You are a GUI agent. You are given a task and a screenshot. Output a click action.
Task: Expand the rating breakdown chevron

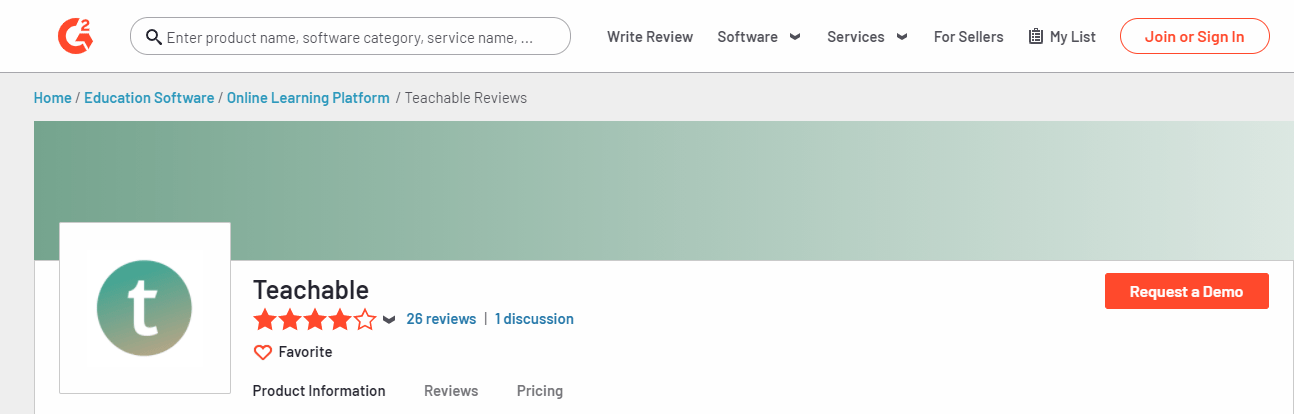[389, 320]
